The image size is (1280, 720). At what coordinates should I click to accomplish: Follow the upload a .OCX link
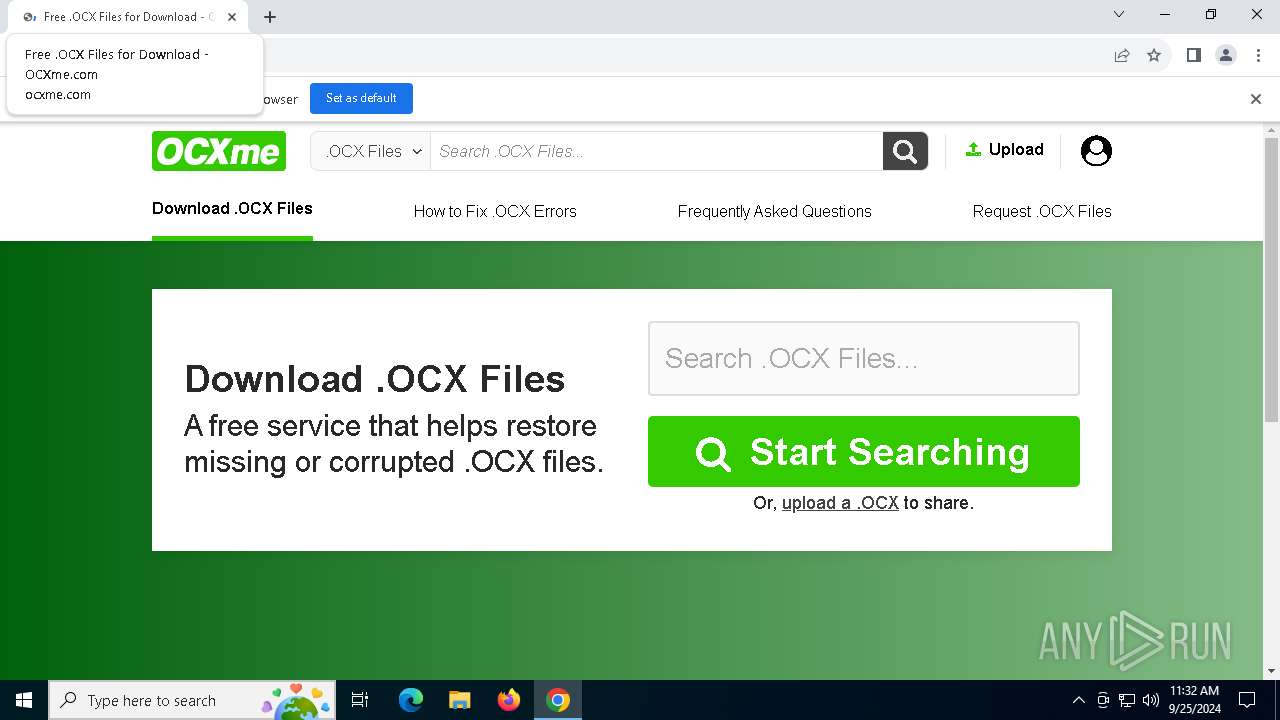[x=840, y=503]
